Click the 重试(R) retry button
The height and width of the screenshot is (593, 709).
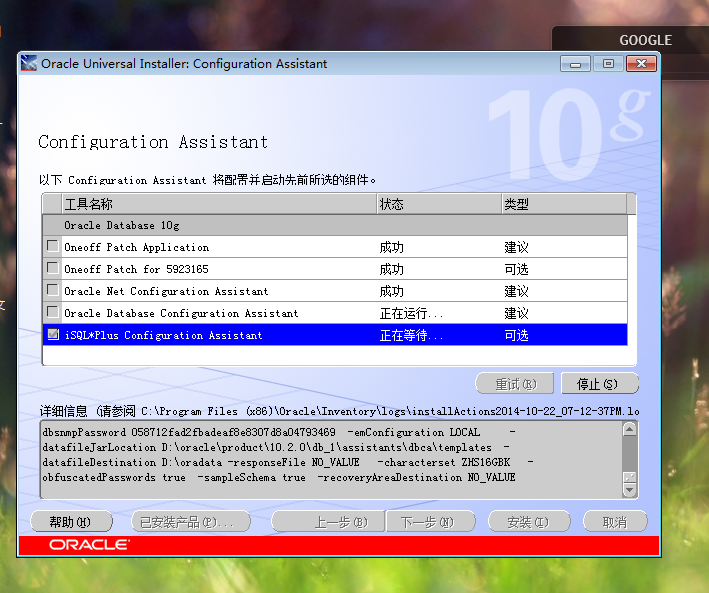(515, 384)
